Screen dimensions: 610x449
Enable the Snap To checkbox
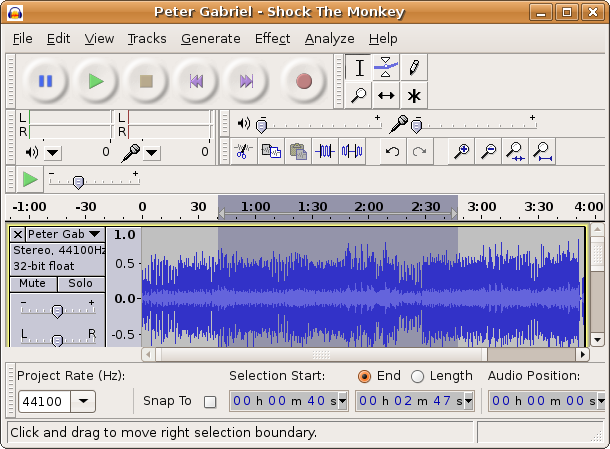(210, 402)
